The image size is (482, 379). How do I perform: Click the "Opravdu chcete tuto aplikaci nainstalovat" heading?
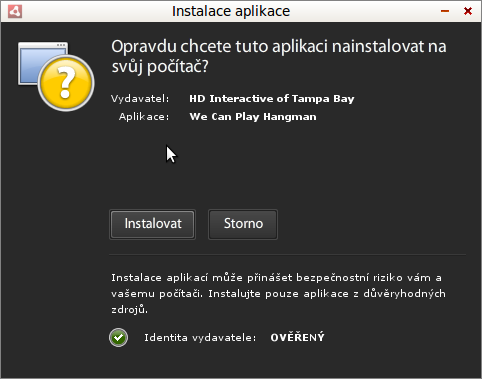[279, 56]
